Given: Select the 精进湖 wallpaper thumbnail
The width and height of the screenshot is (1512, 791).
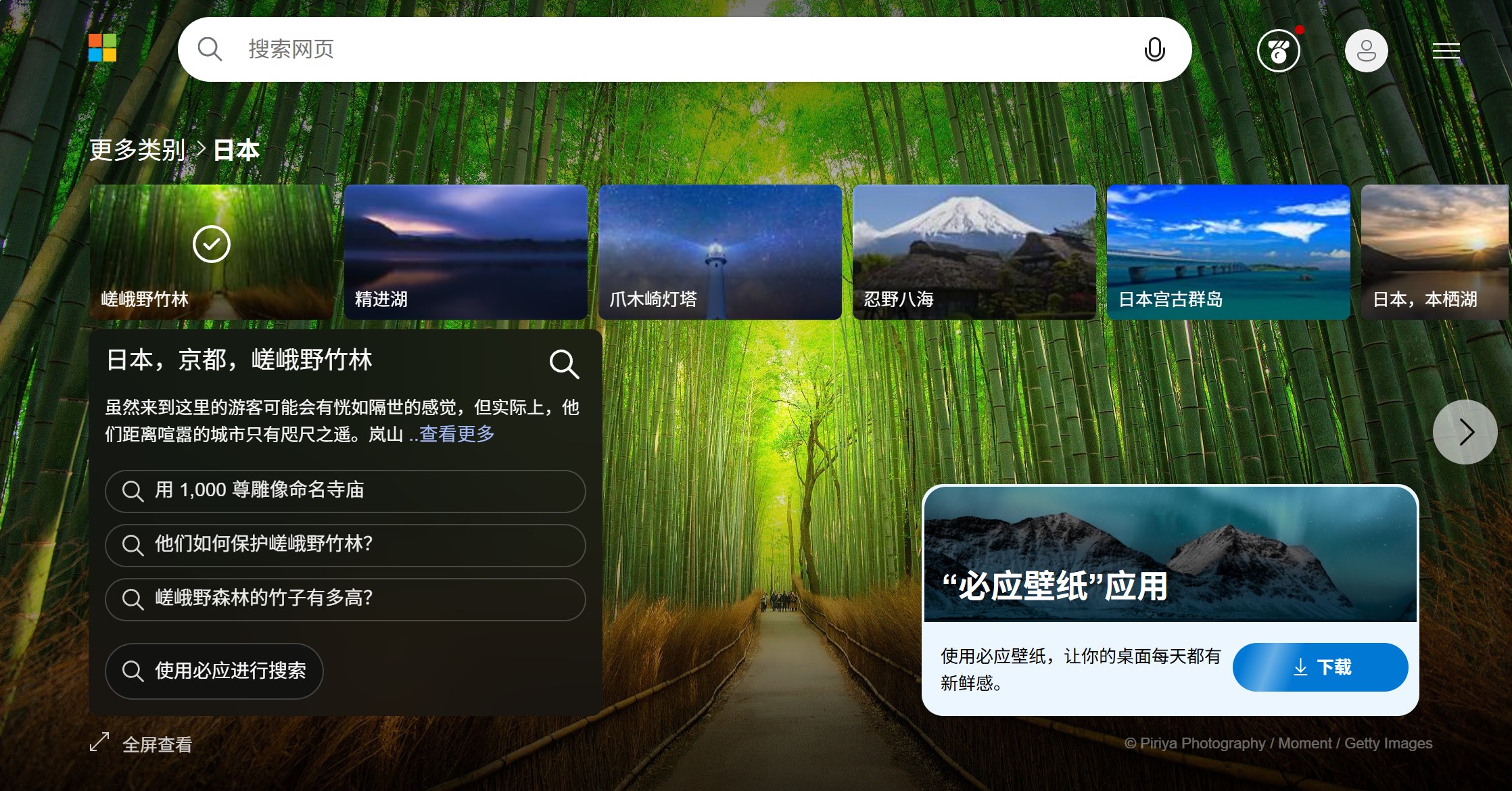Looking at the screenshot, I should (466, 251).
